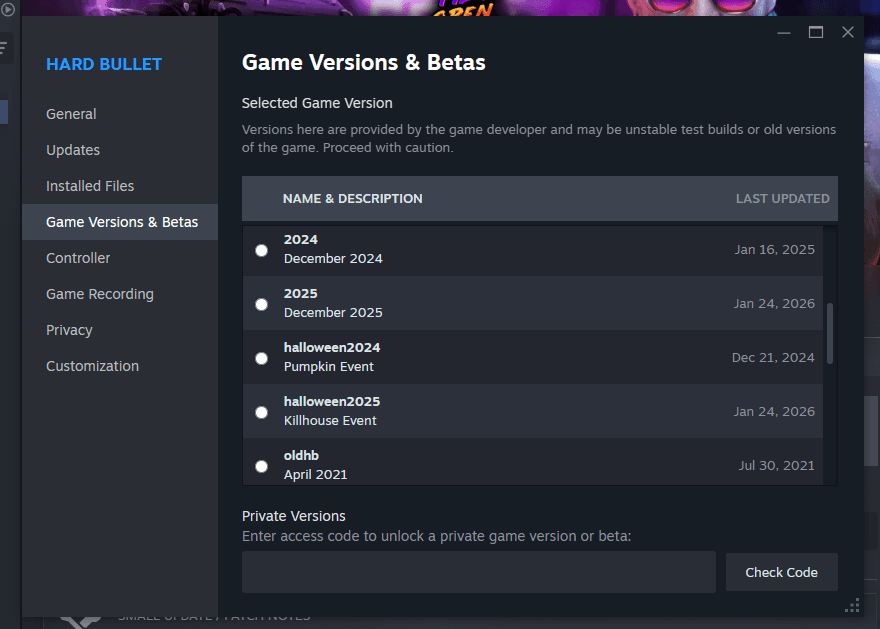
Task: Click the Pumpkin Event description text
Action: 328,366
